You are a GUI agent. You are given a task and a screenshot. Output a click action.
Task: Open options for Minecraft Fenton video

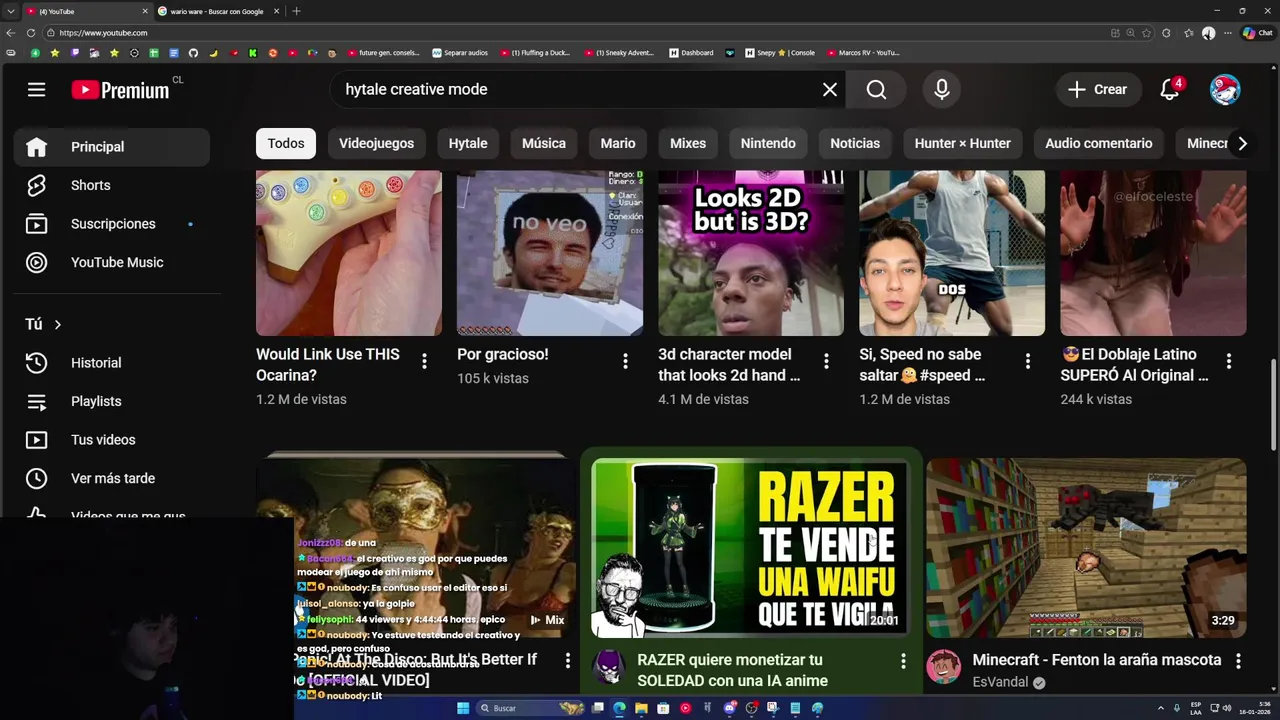pos(1238,661)
